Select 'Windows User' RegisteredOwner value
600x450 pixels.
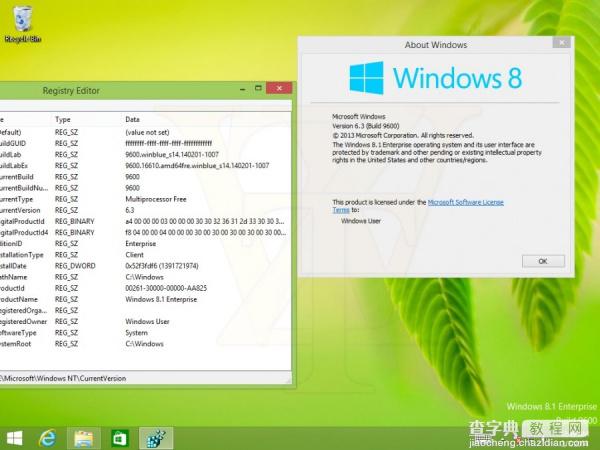coord(147,321)
